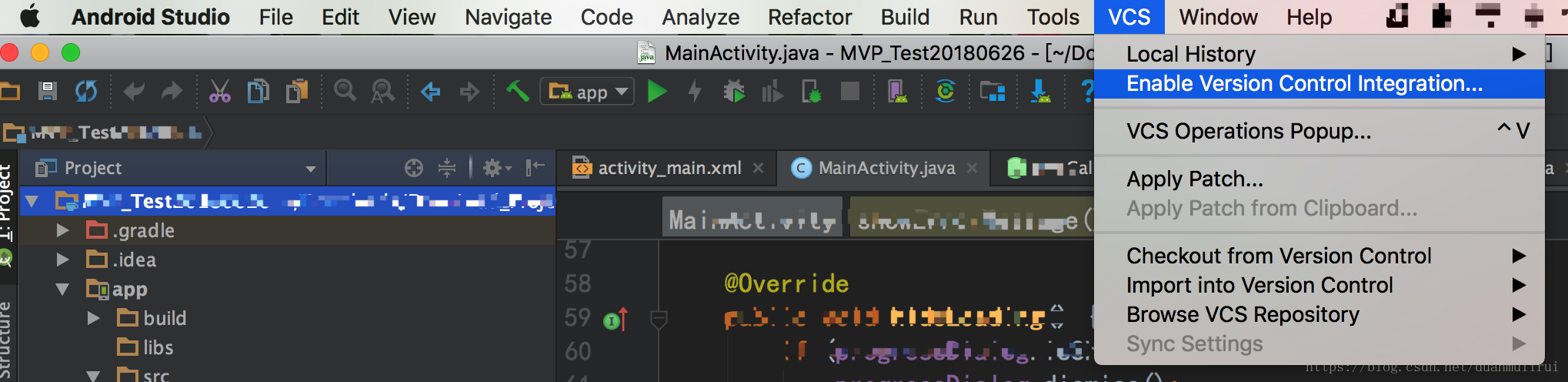Image resolution: width=1568 pixels, height=382 pixels.
Task: Click the Undo arrow icon
Action: point(134,92)
